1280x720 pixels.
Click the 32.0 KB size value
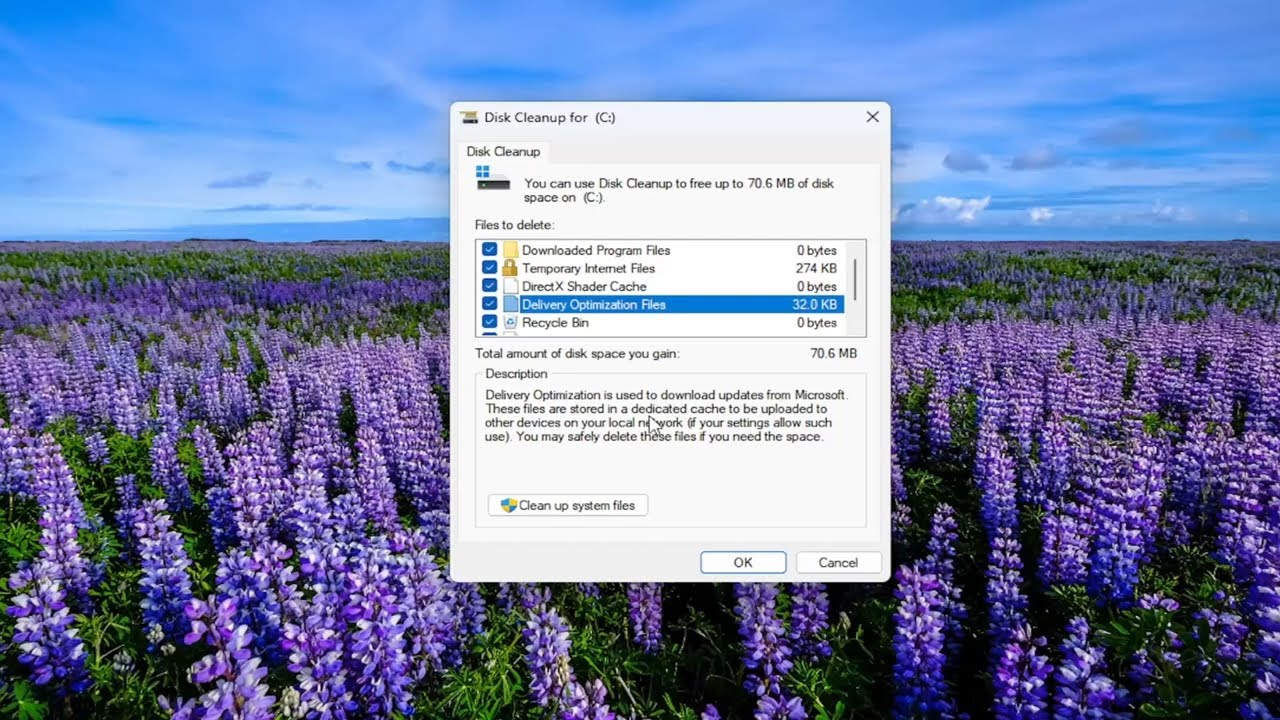pyautogui.click(x=815, y=304)
